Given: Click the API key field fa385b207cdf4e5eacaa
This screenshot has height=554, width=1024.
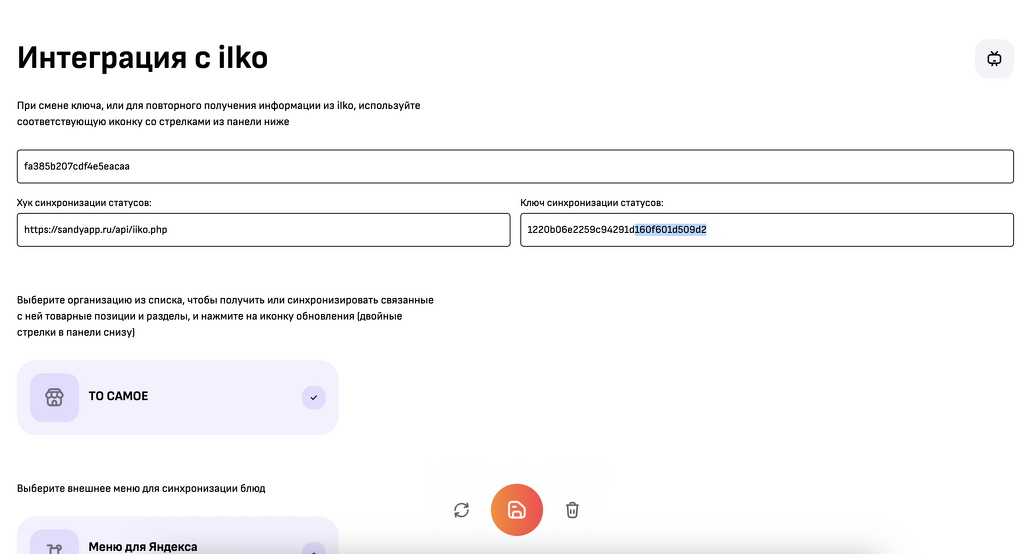Looking at the screenshot, I should tap(515, 167).
